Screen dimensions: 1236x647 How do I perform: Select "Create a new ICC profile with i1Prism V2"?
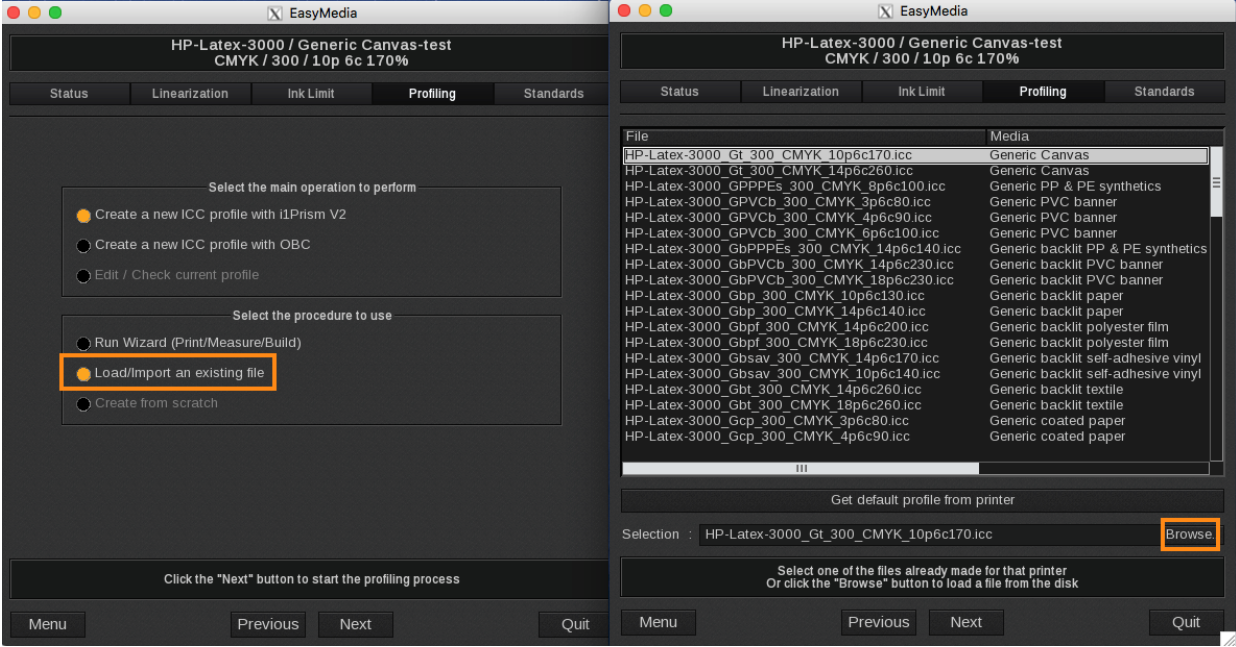pos(84,214)
